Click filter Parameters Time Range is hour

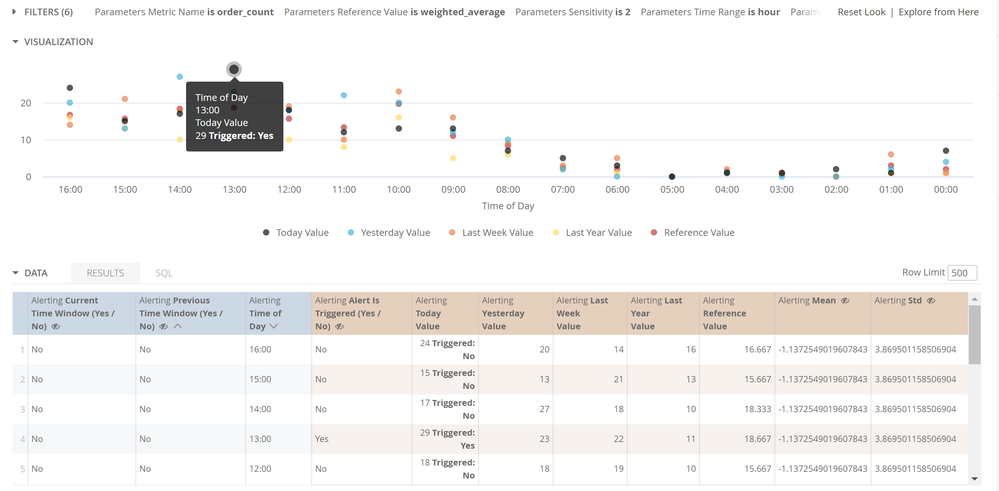click(x=710, y=12)
